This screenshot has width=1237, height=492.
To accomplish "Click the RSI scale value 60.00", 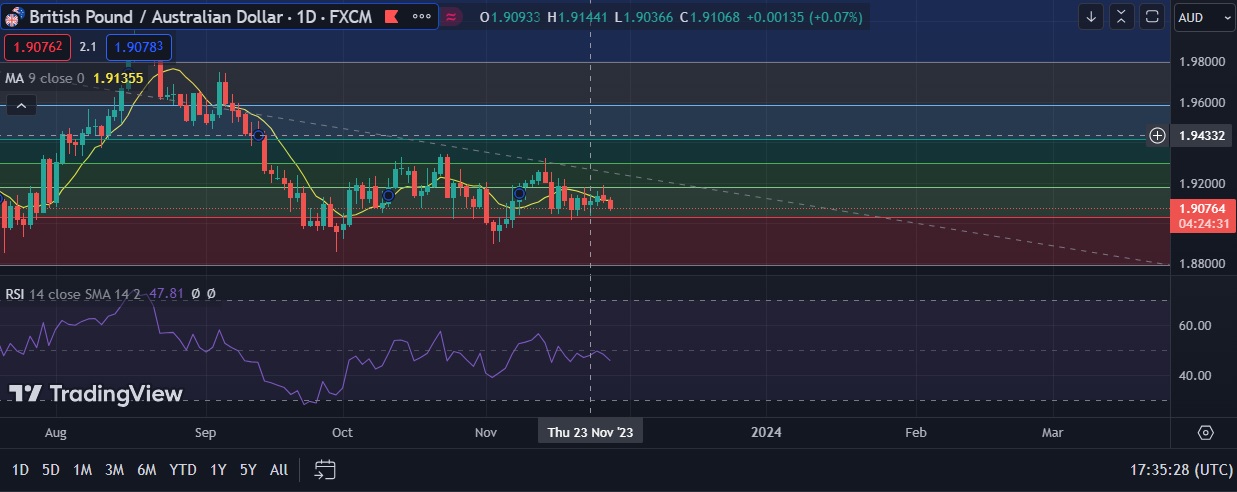I will click(x=1196, y=326).
